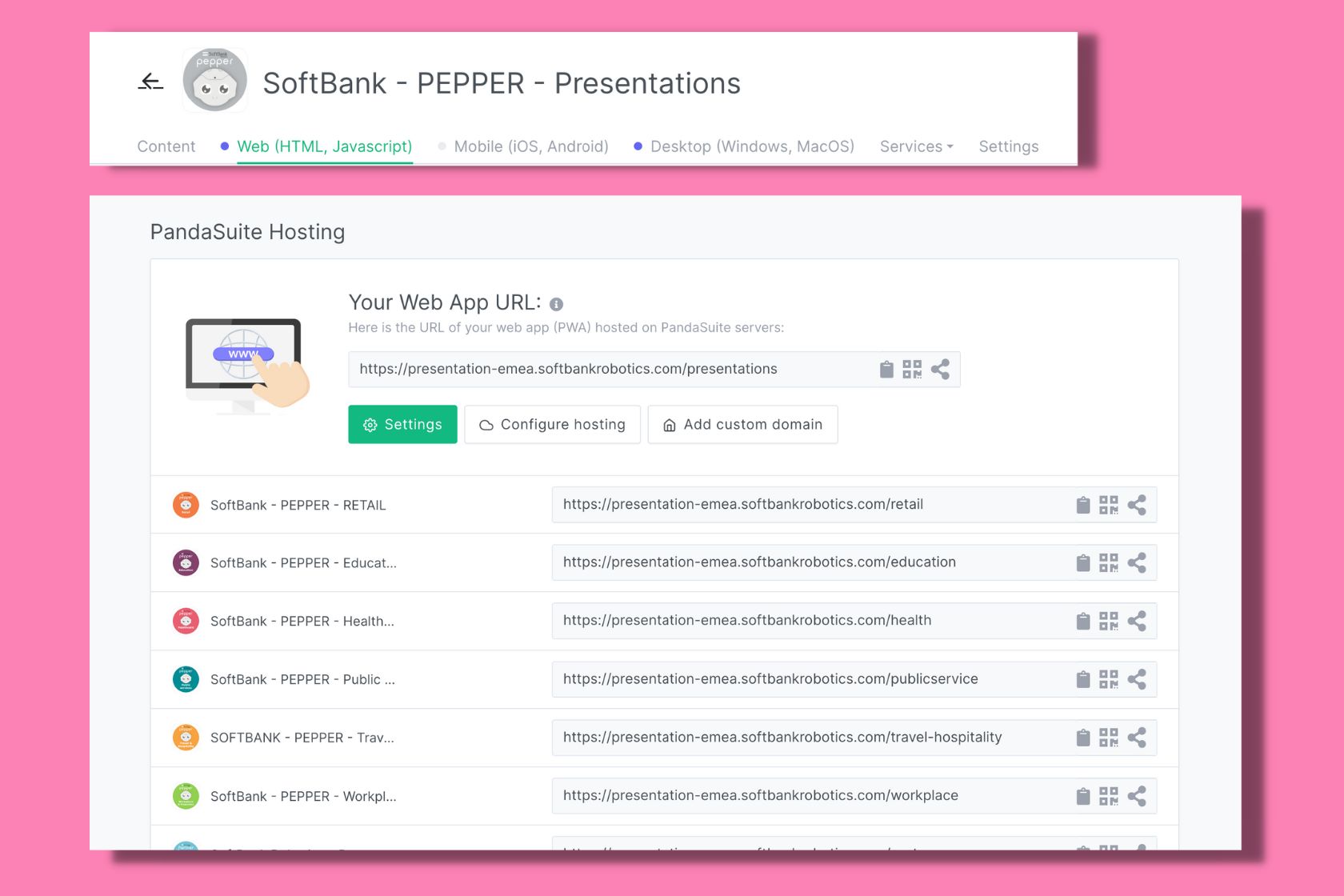Click Add custom domain
1344x896 pixels.
[x=742, y=424]
